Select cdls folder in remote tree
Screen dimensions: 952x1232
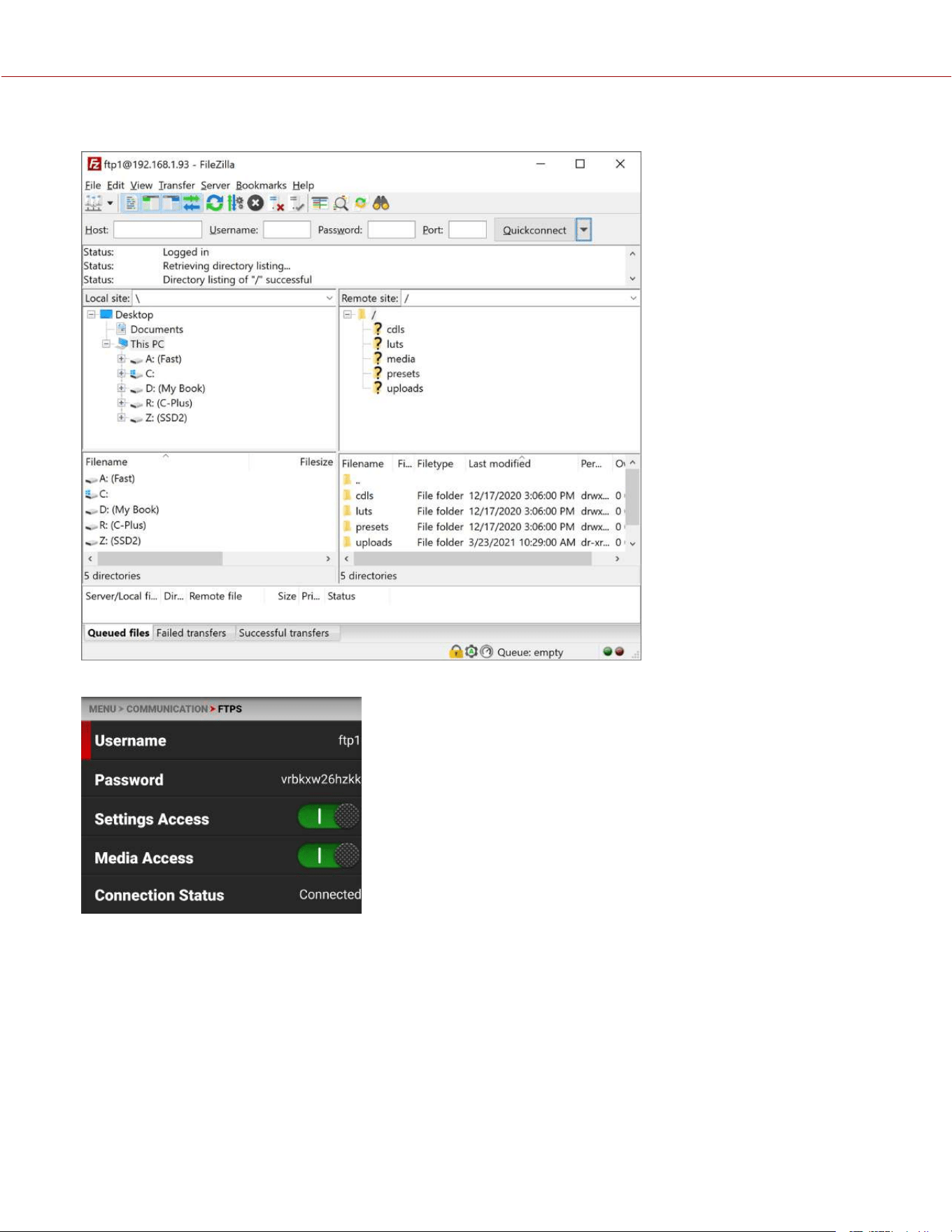coord(395,329)
